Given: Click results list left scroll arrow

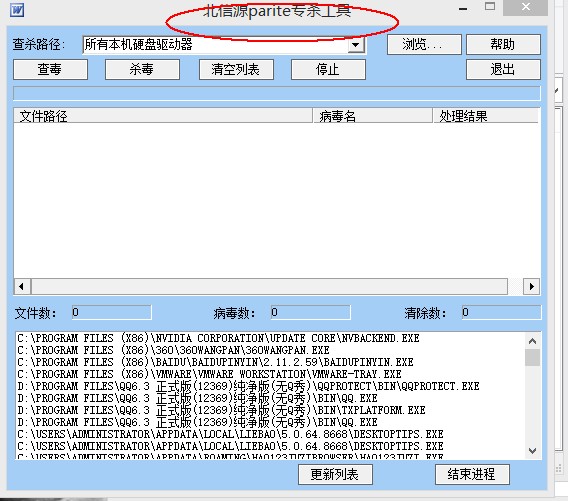Looking at the screenshot, I should 22,287.
